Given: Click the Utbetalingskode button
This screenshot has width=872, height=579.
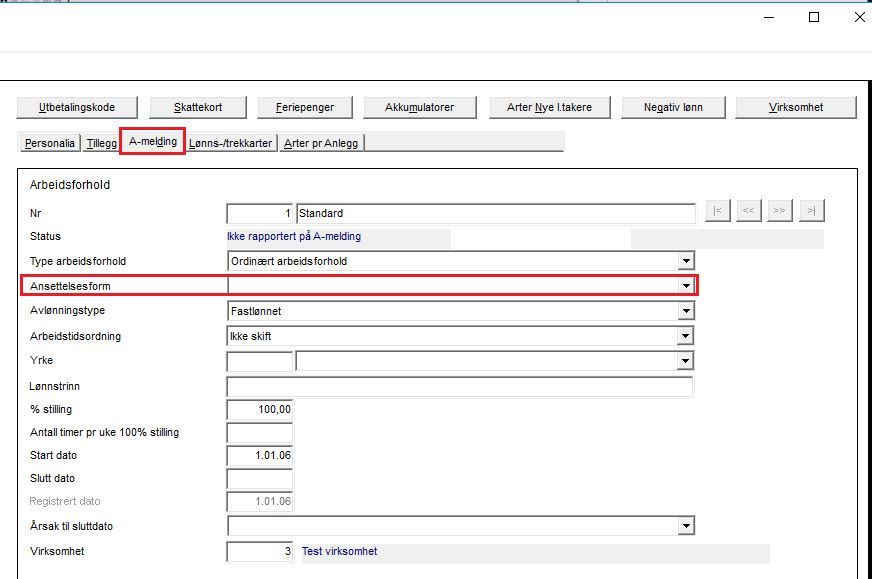Looking at the screenshot, I should pos(77,107).
